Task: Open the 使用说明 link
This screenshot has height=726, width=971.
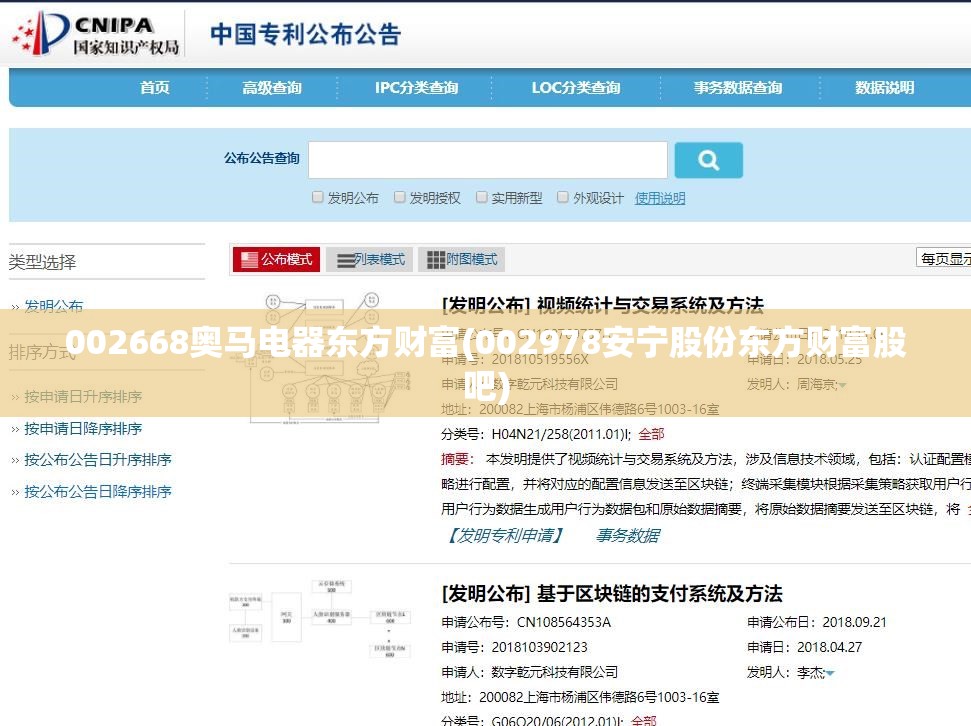Action: point(660,198)
